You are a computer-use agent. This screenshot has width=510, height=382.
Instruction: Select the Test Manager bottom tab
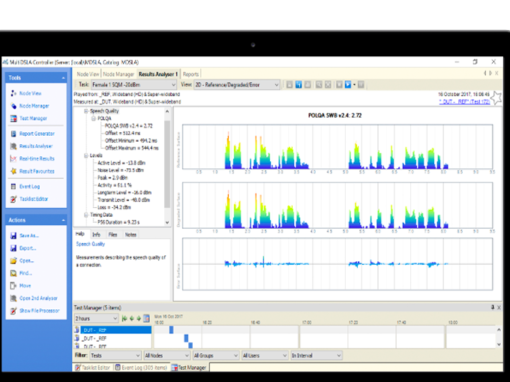pyautogui.click(x=189, y=368)
